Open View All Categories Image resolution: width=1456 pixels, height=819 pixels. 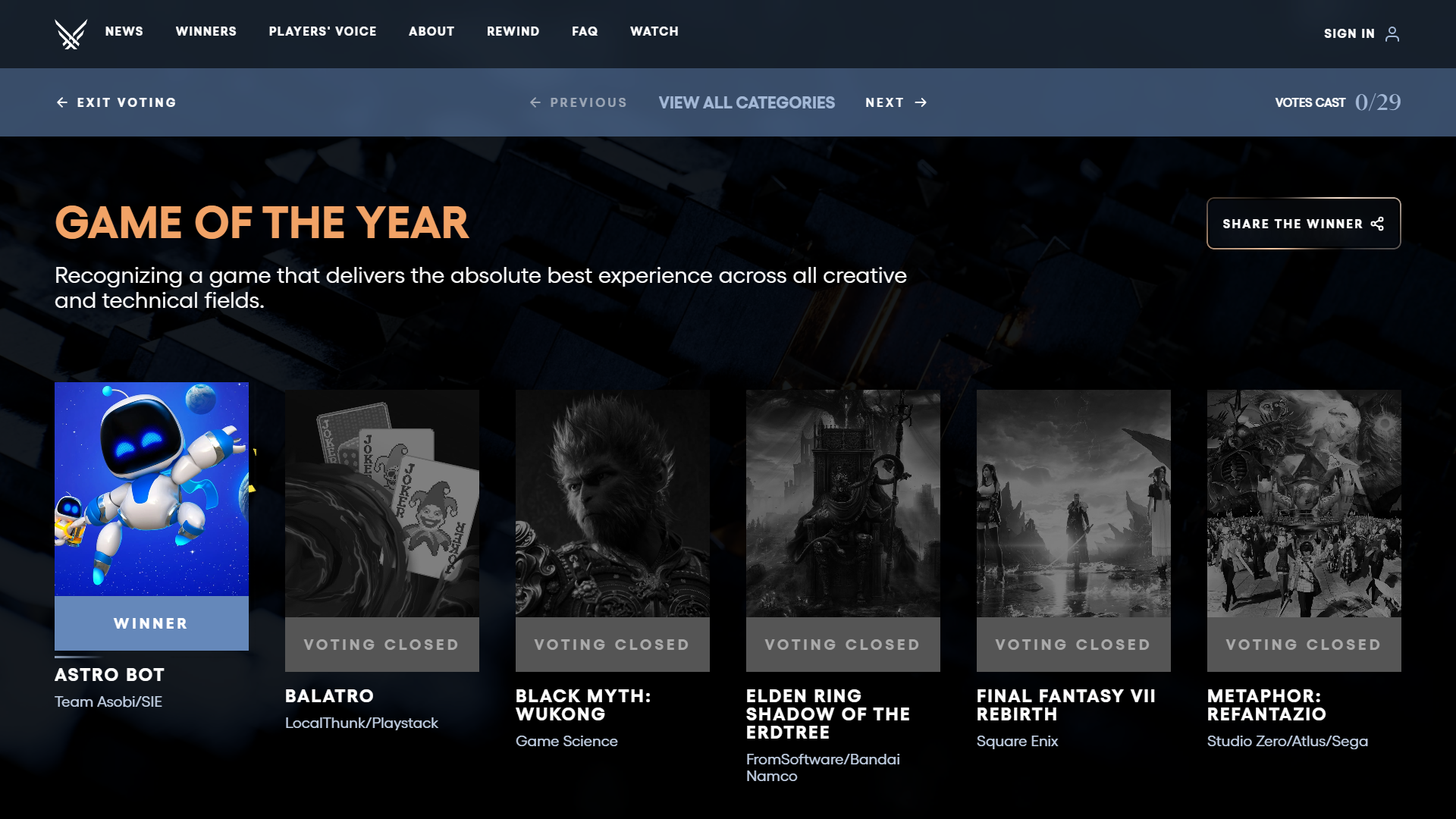click(746, 102)
